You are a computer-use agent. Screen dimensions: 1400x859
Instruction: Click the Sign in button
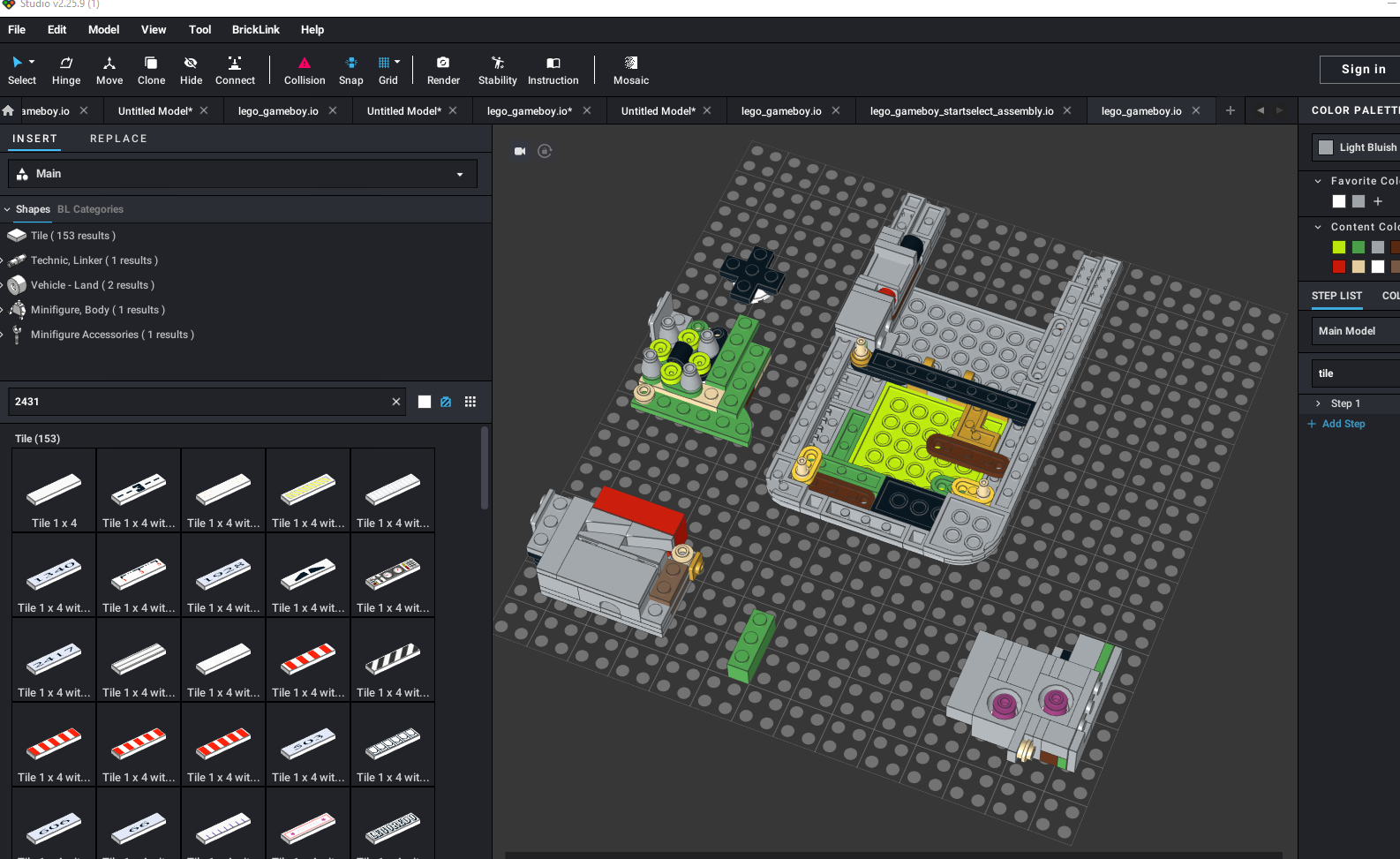tap(1362, 69)
